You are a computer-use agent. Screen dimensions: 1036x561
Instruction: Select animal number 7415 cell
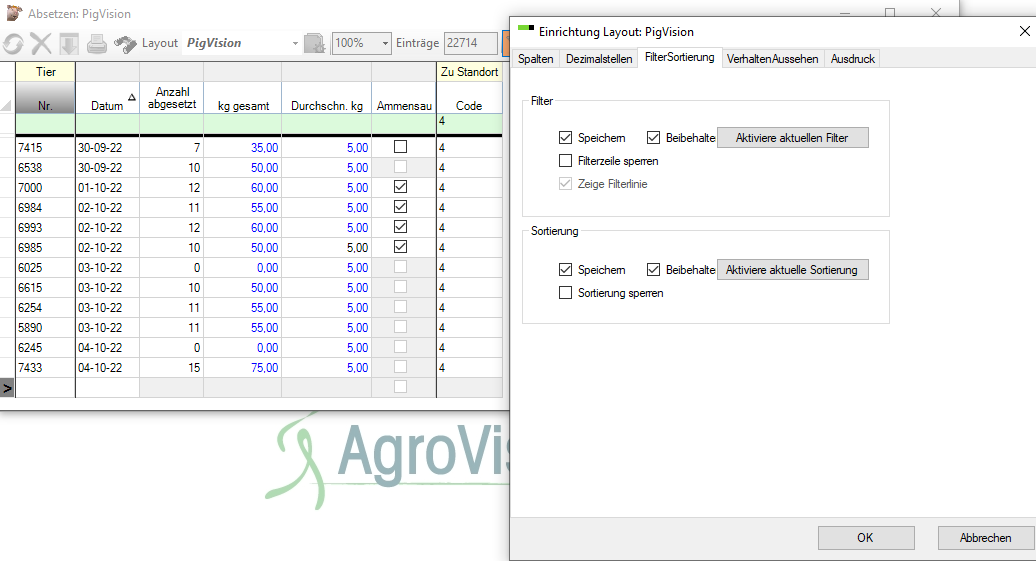(45, 147)
